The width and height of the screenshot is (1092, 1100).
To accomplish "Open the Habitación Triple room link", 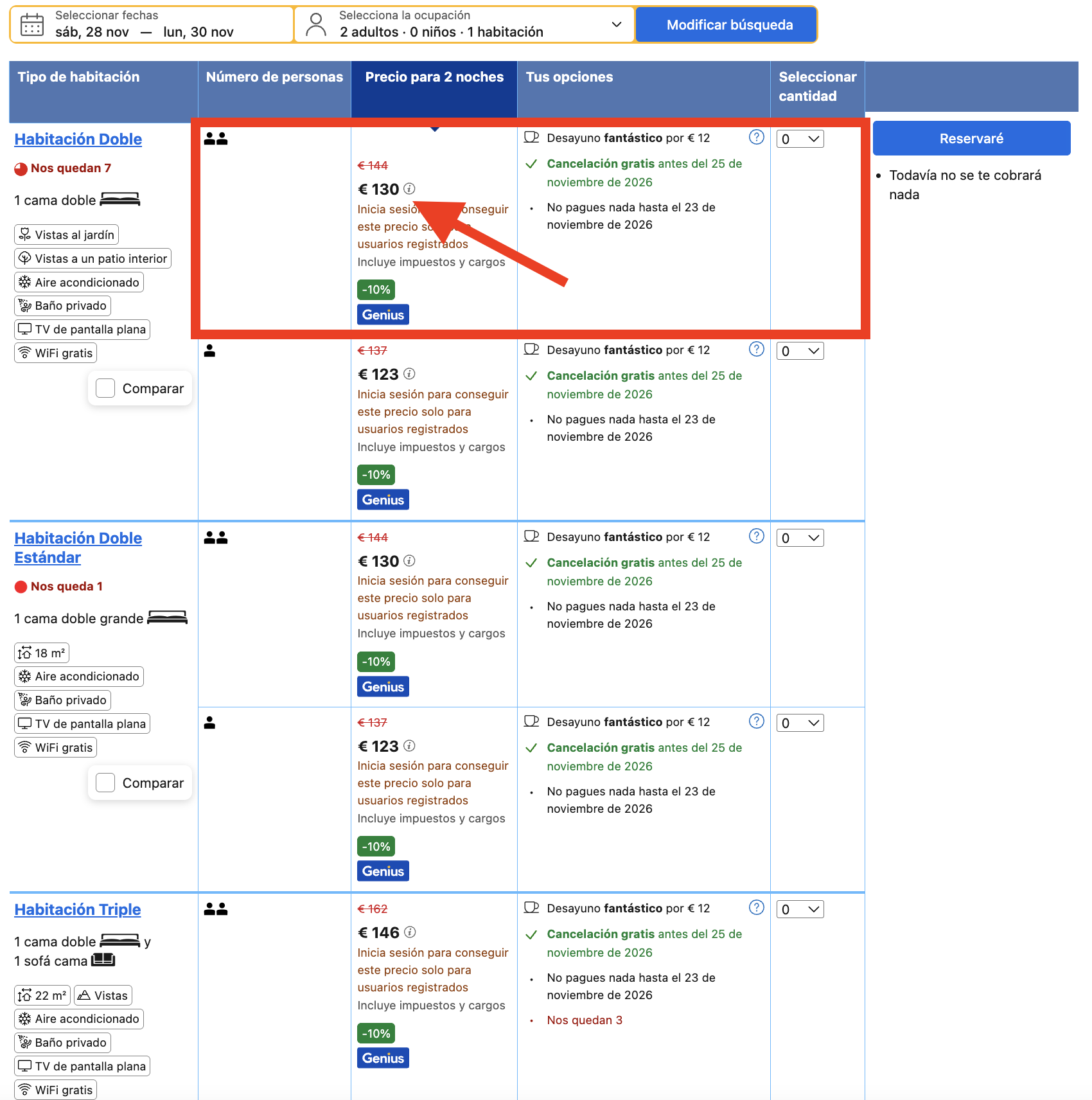I will coord(78,910).
